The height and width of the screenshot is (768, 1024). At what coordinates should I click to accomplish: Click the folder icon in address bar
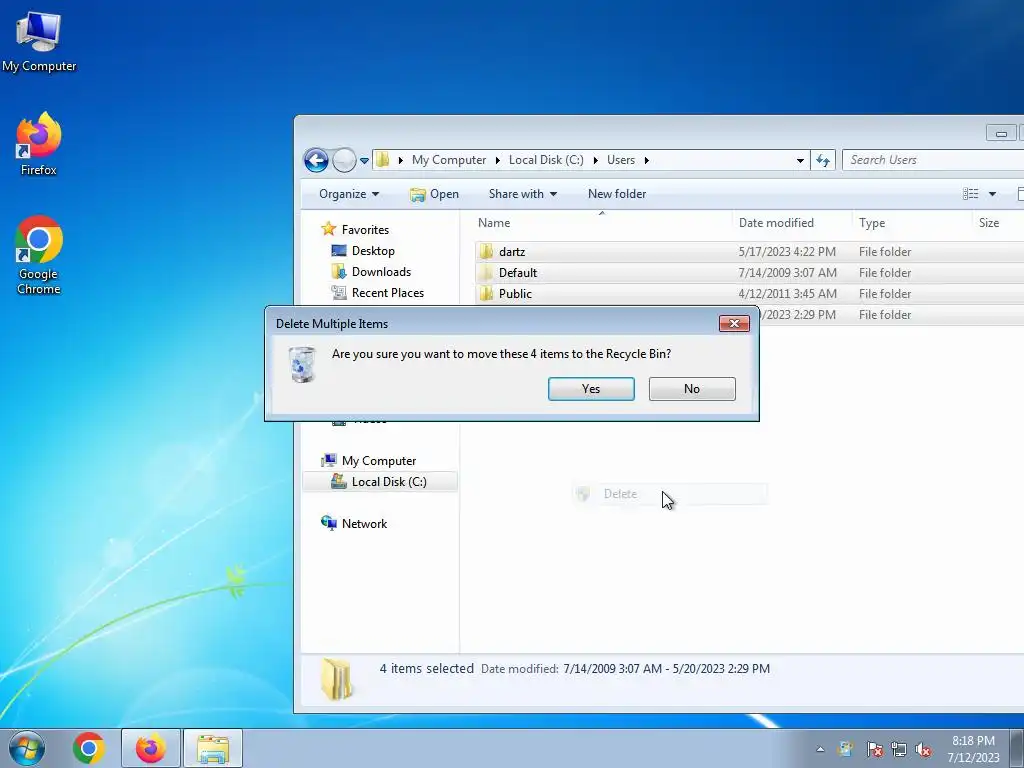point(383,160)
